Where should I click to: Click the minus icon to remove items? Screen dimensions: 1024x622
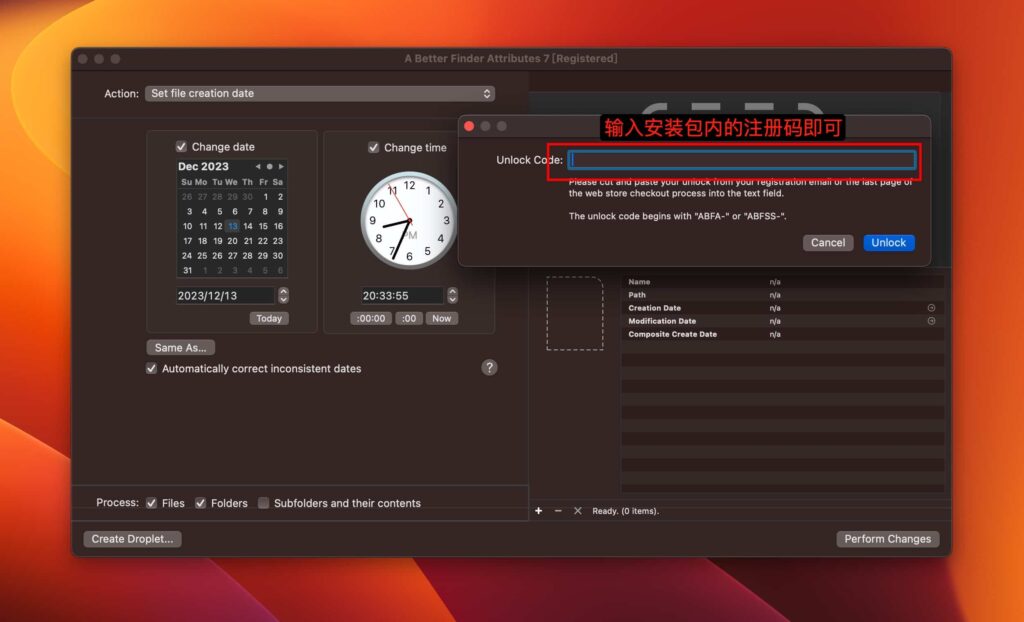559,510
